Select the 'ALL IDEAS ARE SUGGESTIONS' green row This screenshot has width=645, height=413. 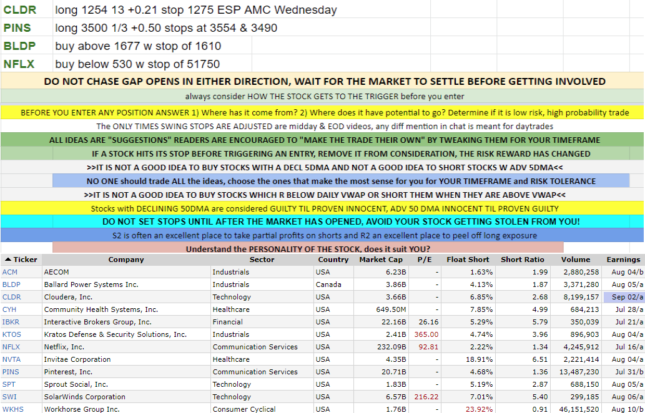(322, 140)
